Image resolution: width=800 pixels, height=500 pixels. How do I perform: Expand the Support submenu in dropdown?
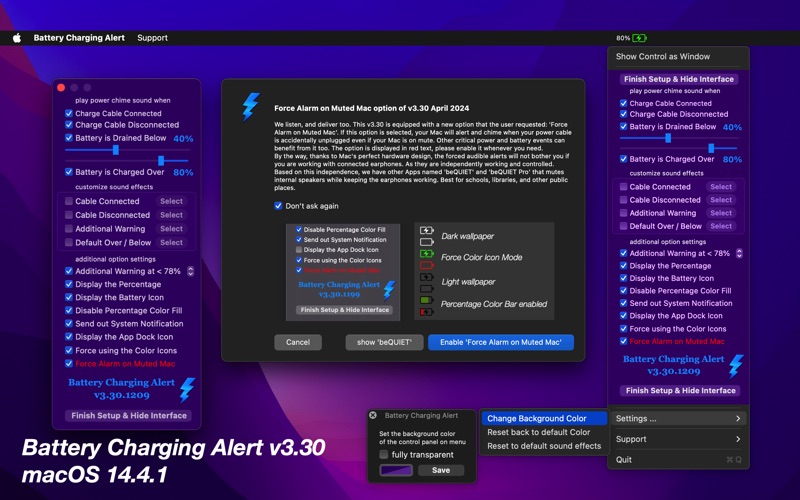[678, 439]
